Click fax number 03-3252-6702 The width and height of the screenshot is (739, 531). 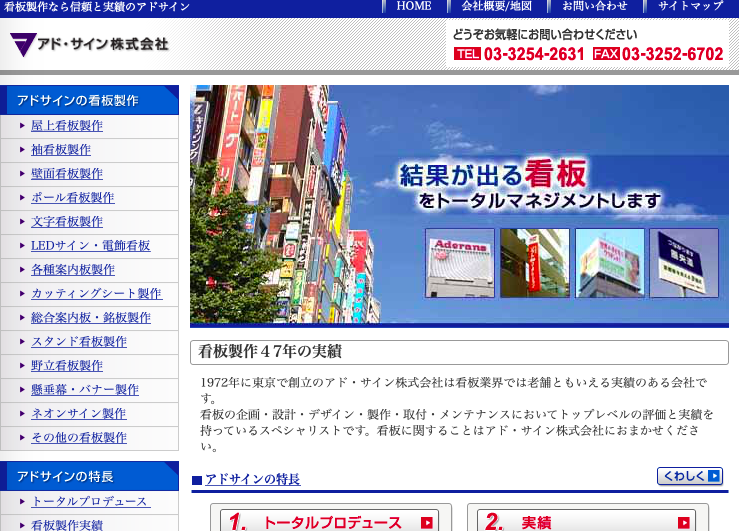[673, 54]
